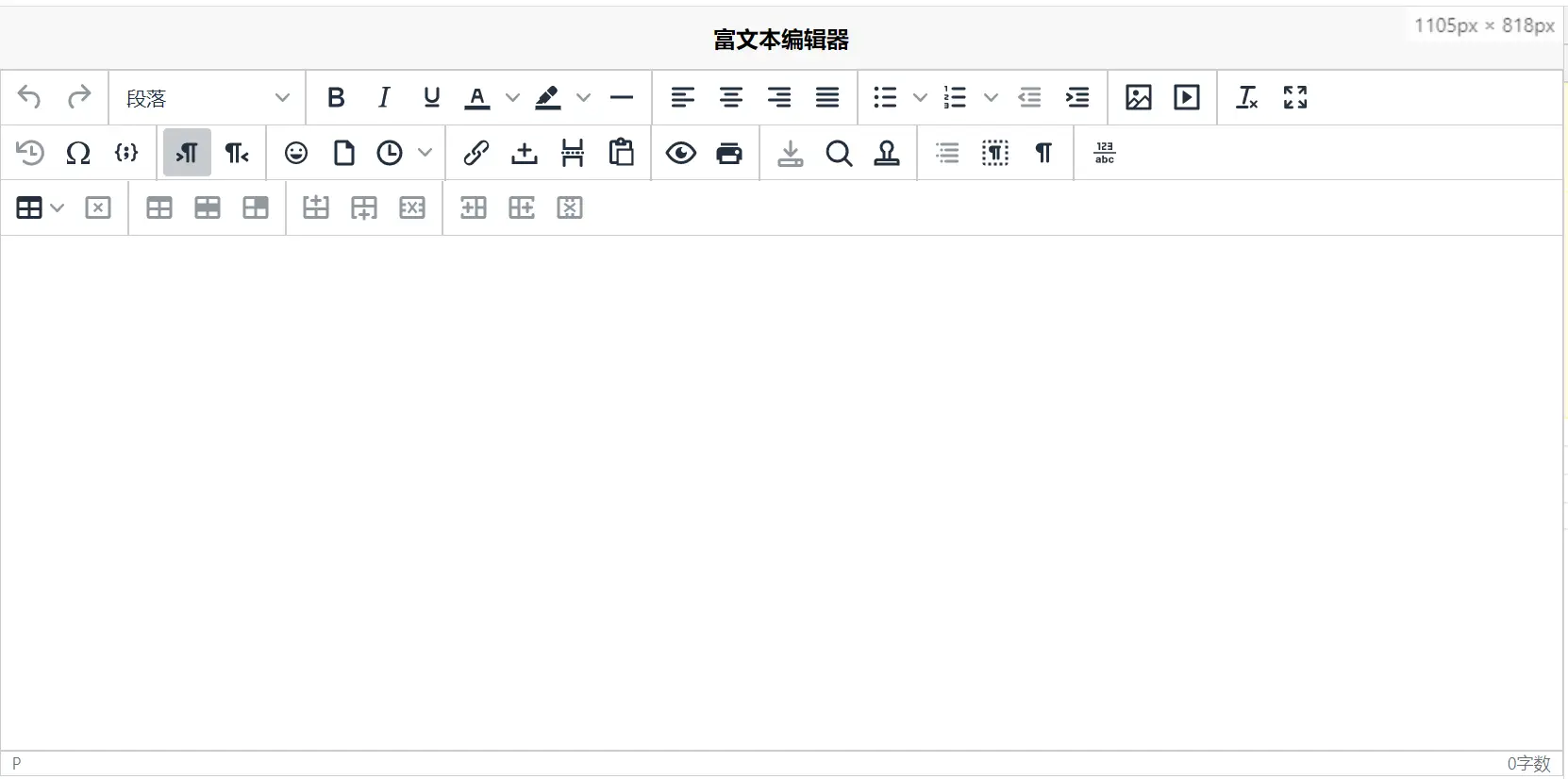Click the undo button
This screenshot has height=779, width=1568.
[29, 97]
